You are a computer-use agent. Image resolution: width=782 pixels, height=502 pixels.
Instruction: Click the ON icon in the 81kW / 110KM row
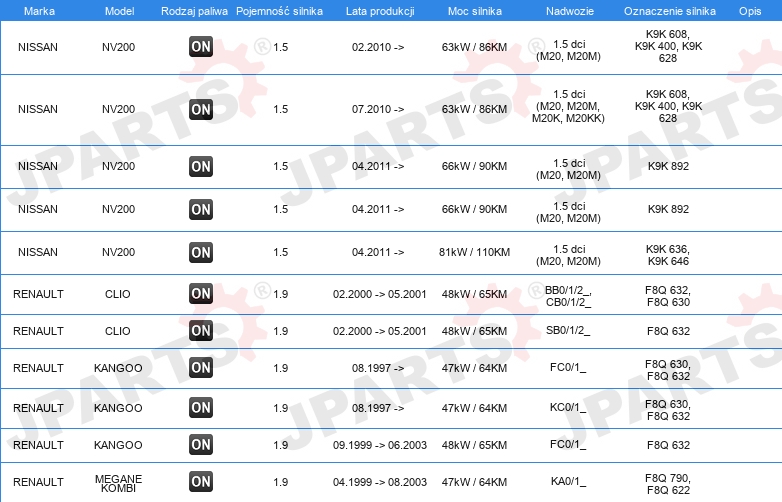click(201, 252)
